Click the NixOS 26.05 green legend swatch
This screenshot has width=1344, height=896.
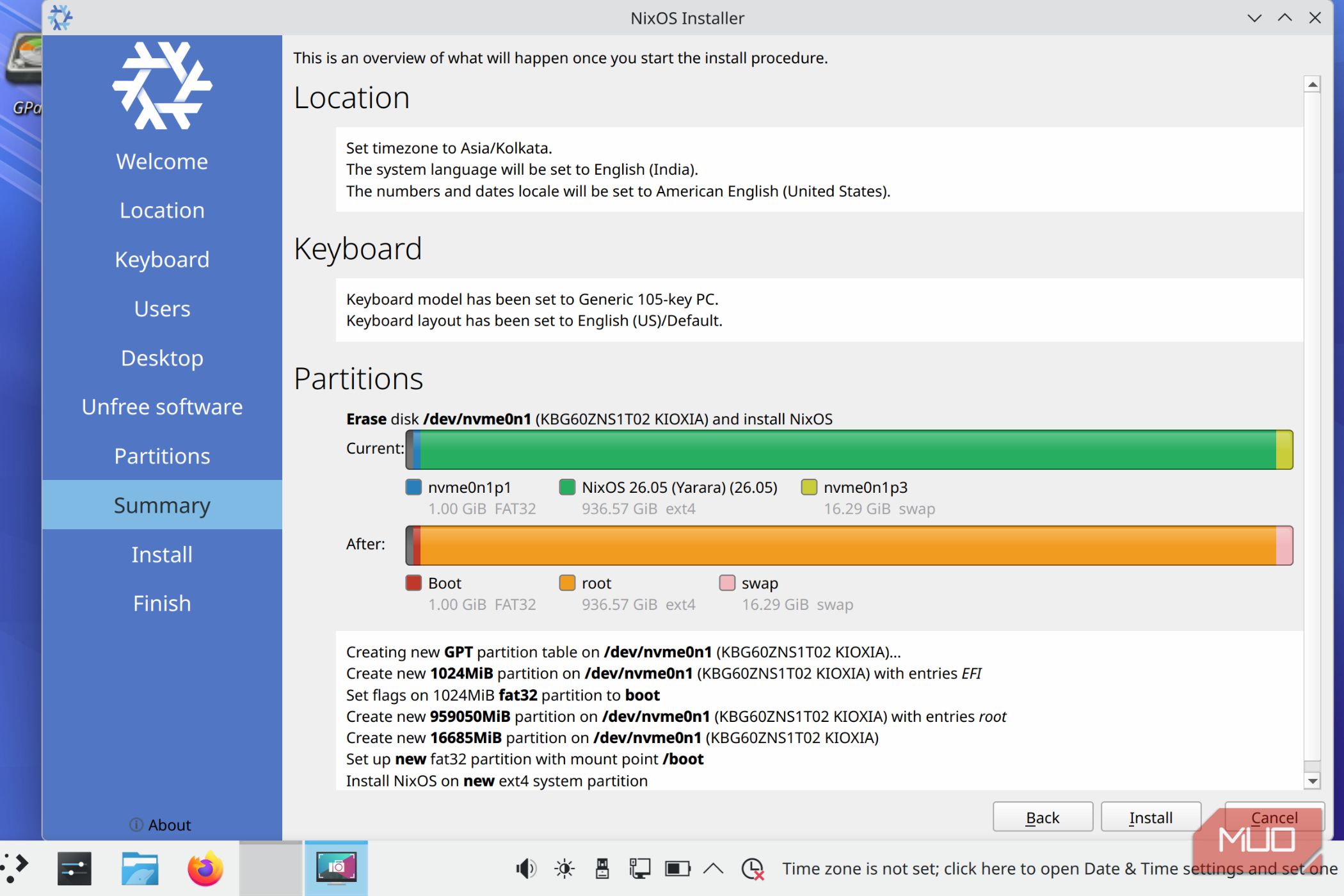[x=567, y=487]
